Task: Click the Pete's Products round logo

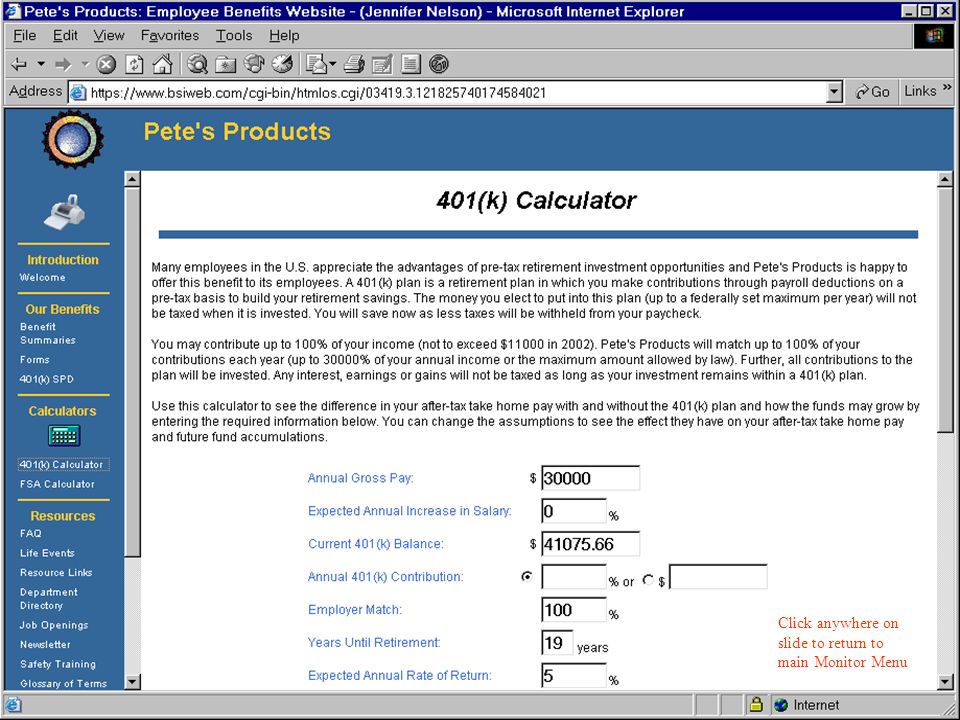Action: coord(73,140)
